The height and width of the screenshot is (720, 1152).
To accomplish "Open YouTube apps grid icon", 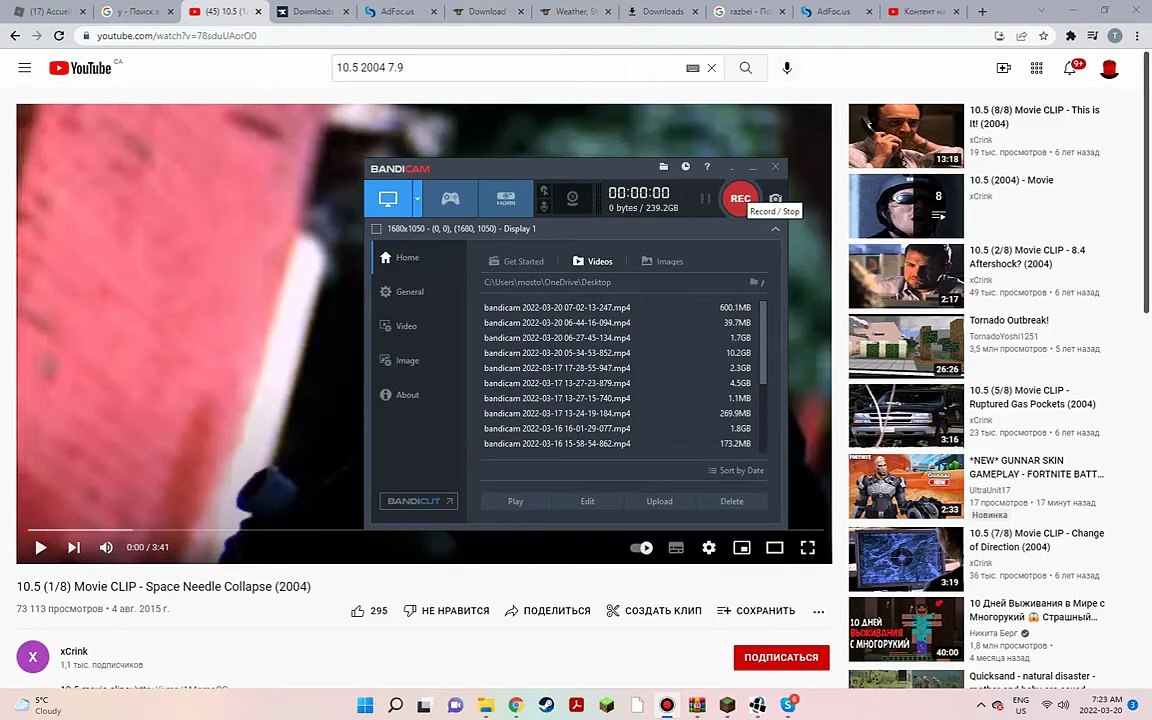I will (1037, 68).
